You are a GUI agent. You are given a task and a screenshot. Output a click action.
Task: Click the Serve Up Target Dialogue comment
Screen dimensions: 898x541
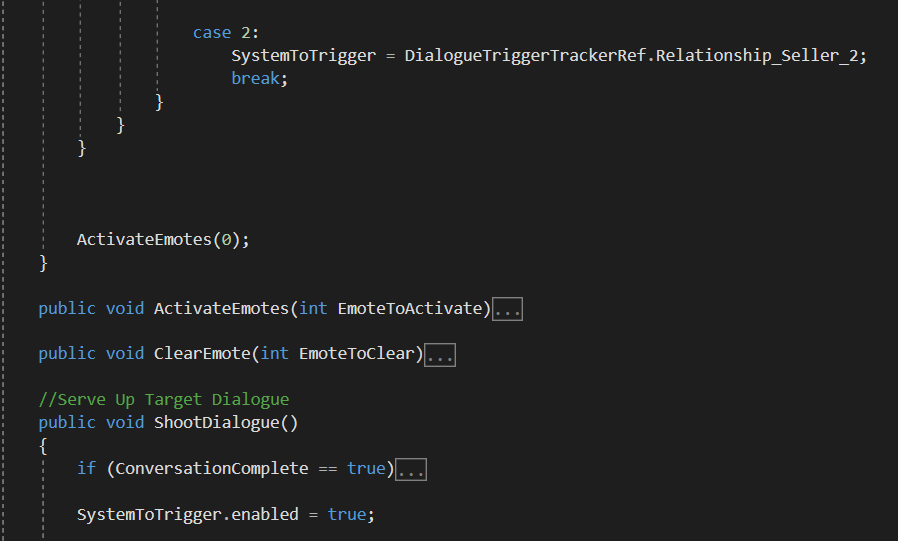[x=164, y=400]
